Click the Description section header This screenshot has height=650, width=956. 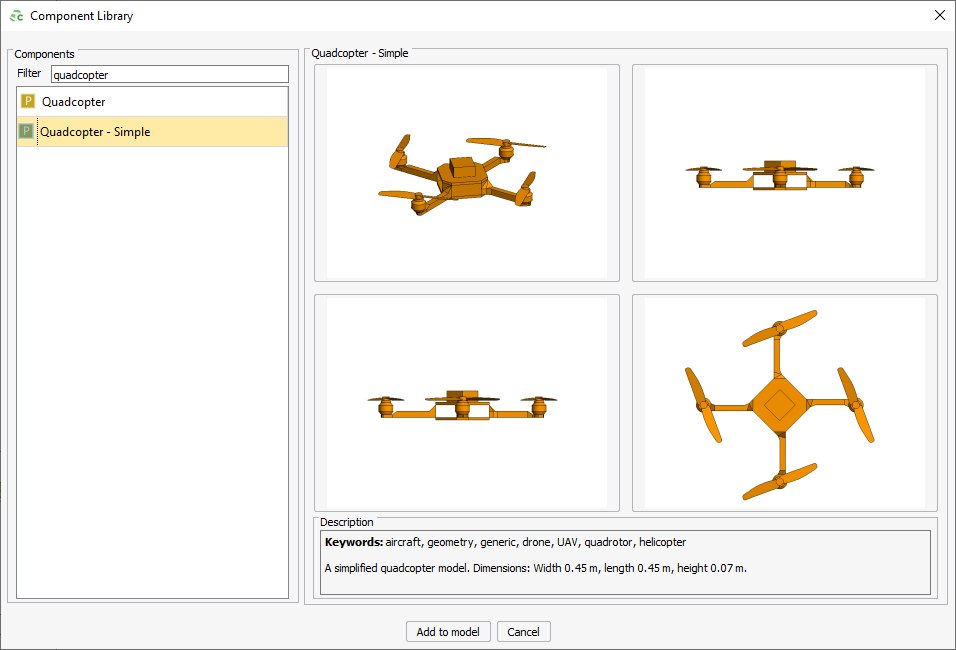346,522
